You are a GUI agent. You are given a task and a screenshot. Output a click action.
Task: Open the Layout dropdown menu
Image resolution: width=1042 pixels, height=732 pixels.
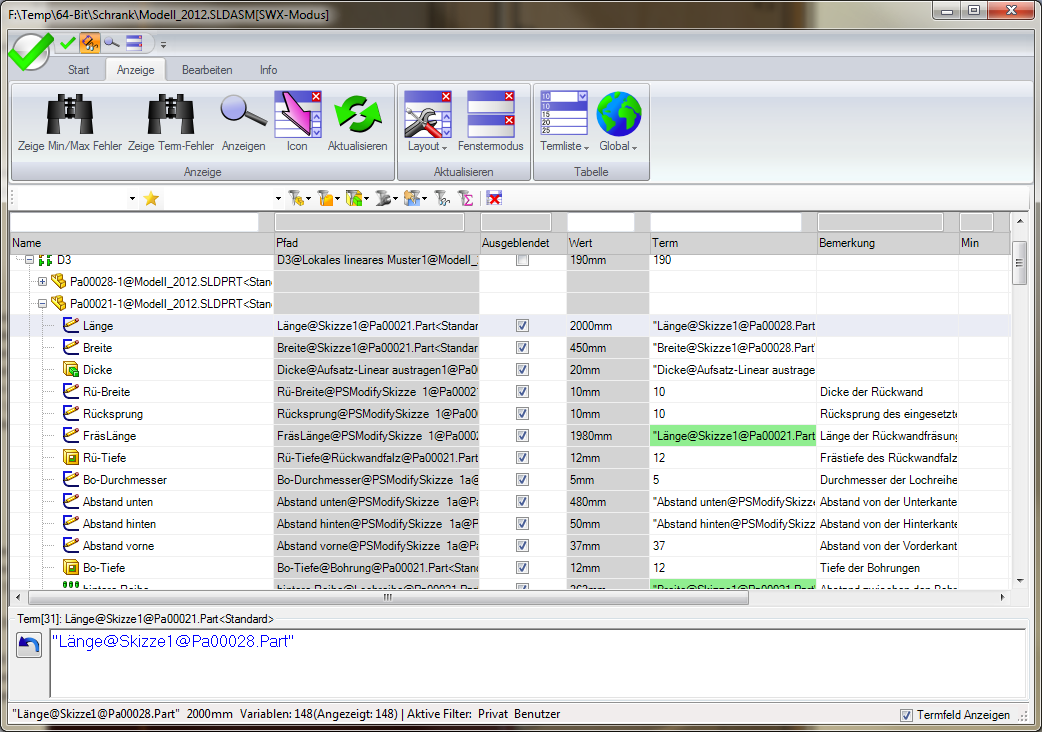[x=428, y=146]
